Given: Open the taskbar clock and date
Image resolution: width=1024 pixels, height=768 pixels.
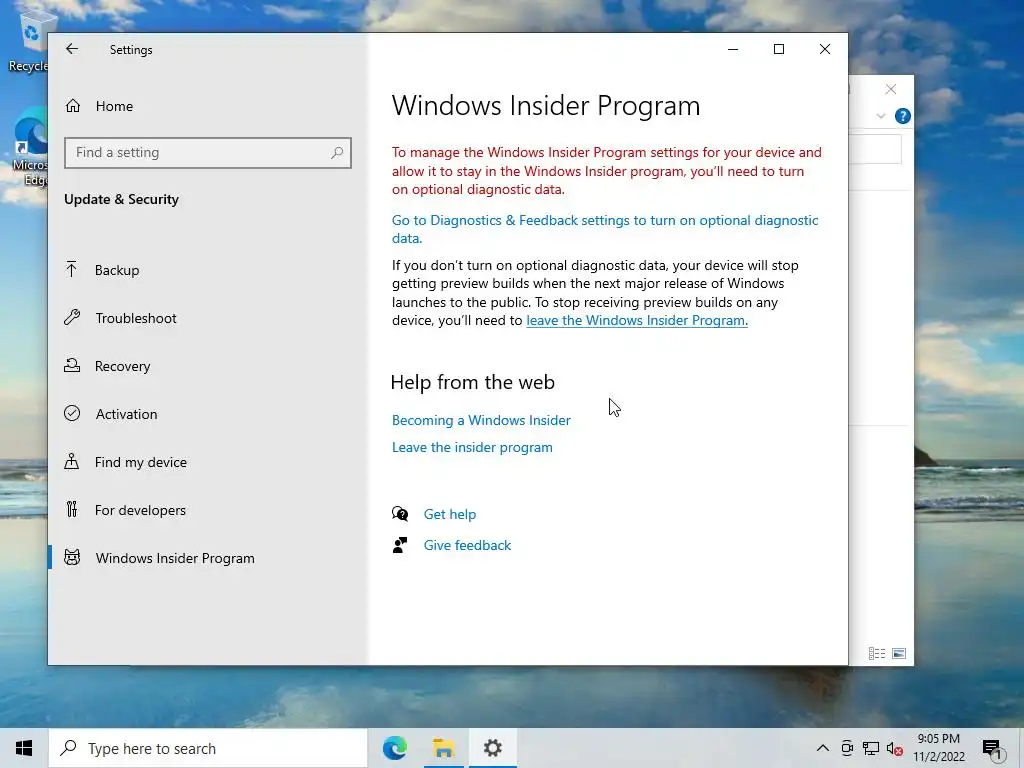Looking at the screenshot, I should [938, 748].
